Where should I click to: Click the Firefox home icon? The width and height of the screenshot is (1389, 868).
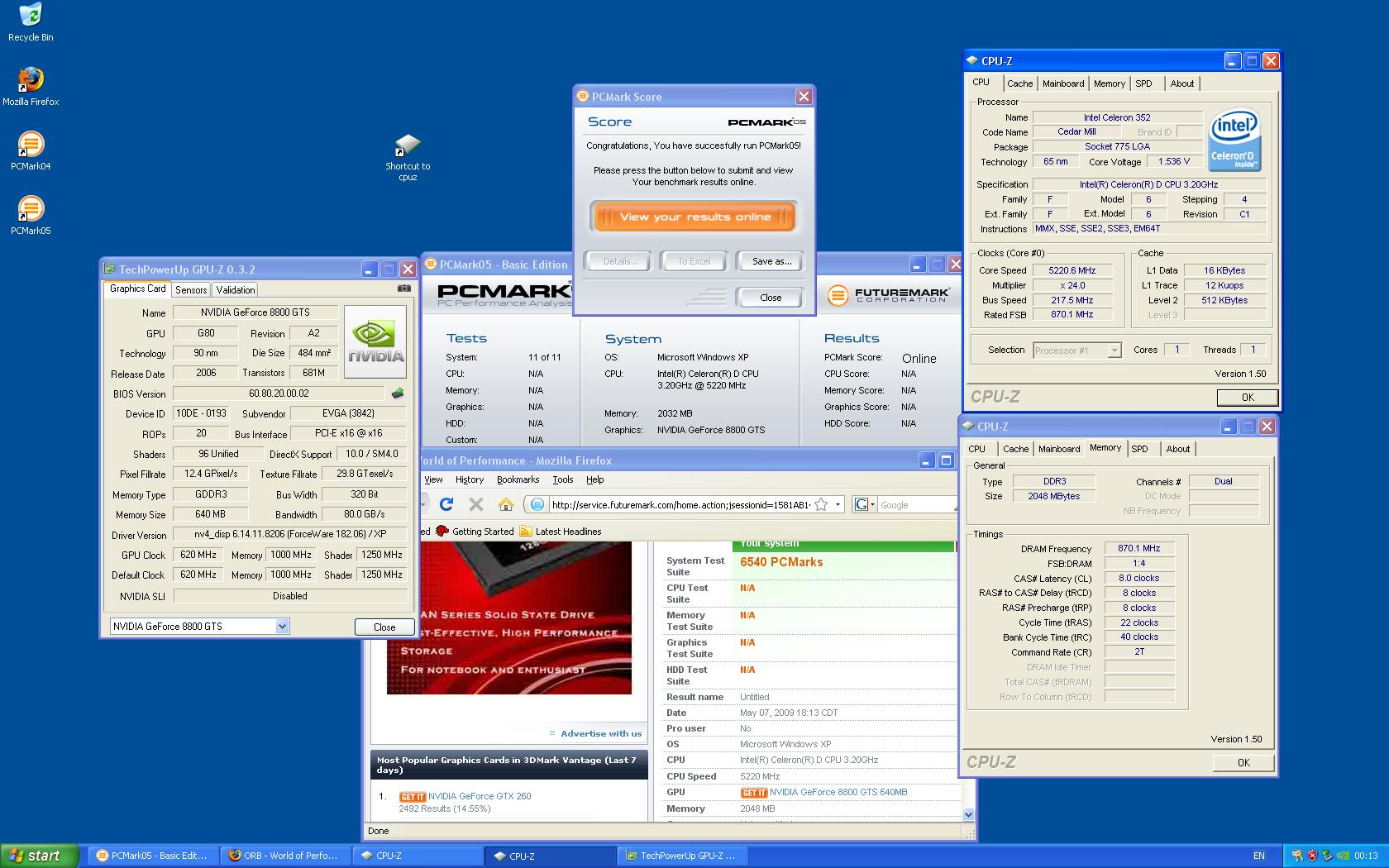505,504
